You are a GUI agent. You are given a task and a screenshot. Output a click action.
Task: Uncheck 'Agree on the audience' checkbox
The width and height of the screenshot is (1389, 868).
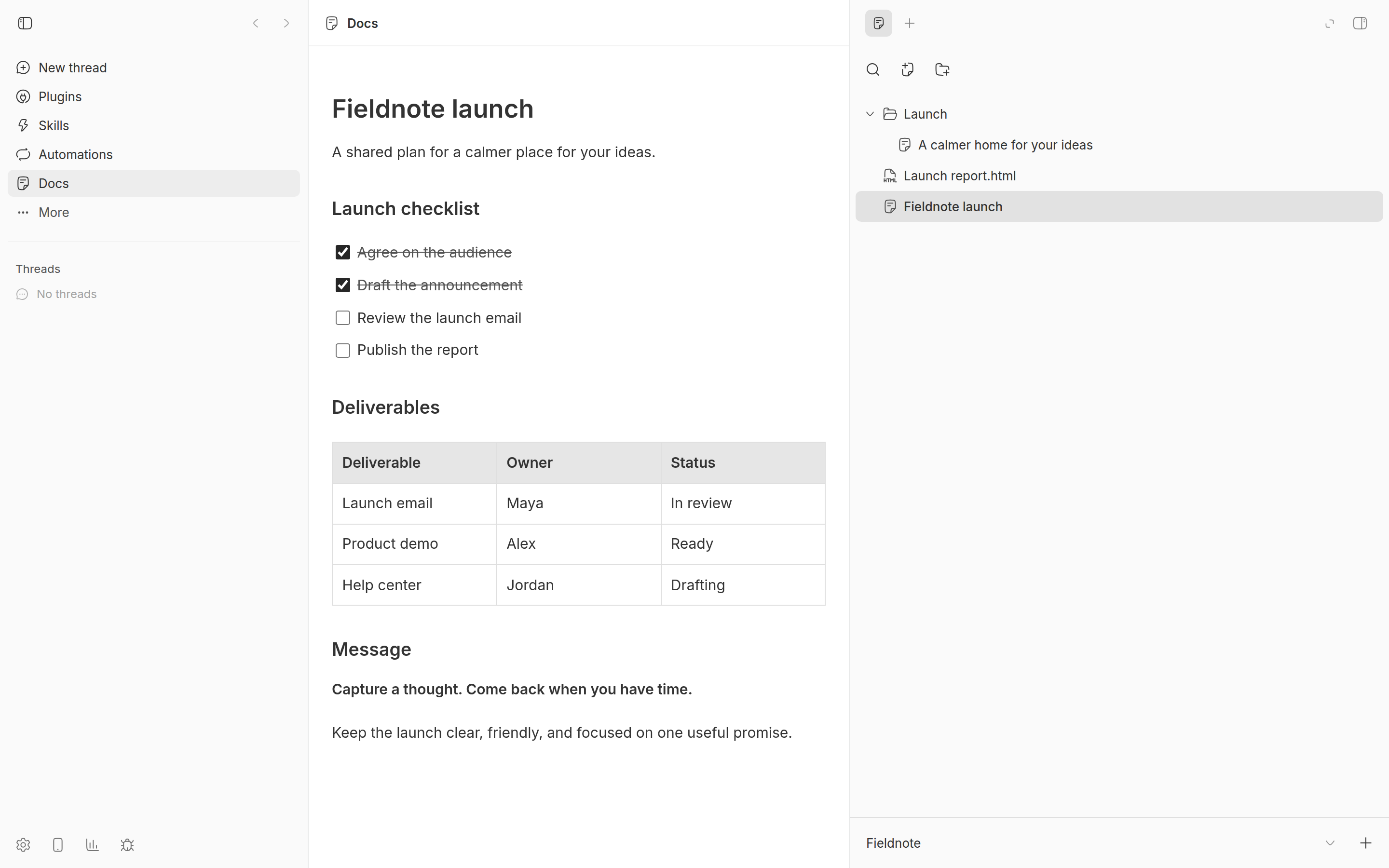[342, 252]
